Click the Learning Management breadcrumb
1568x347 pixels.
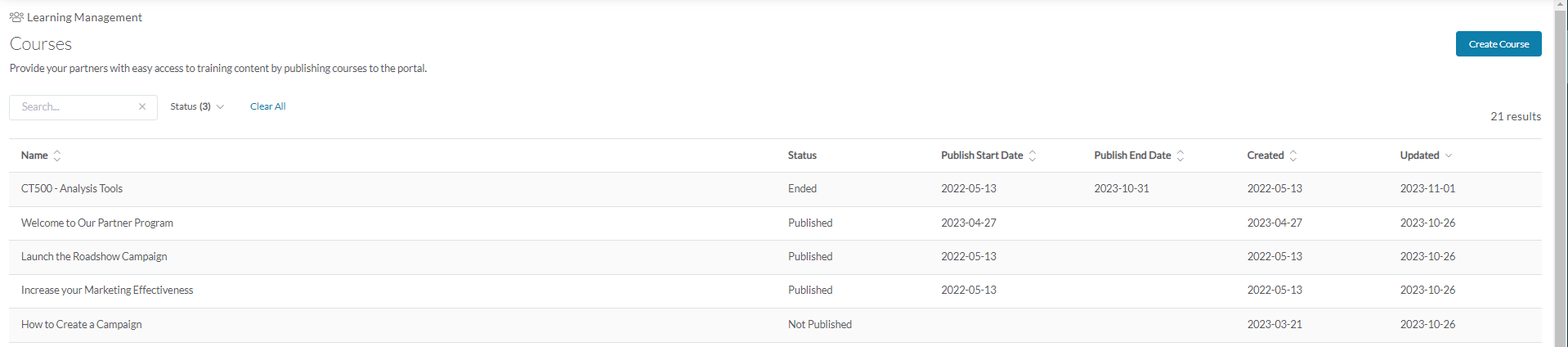pyautogui.click(x=84, y=17)
